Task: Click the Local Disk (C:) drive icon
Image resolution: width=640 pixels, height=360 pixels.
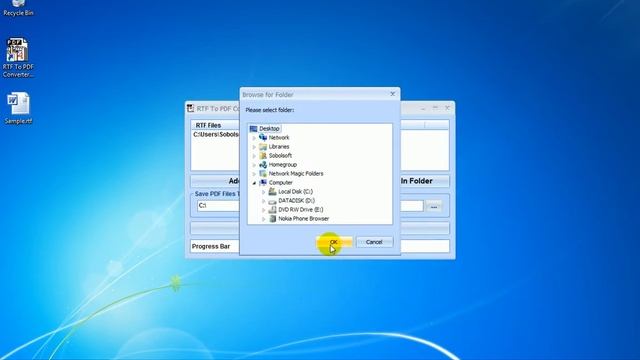Action: coord(272,191)
